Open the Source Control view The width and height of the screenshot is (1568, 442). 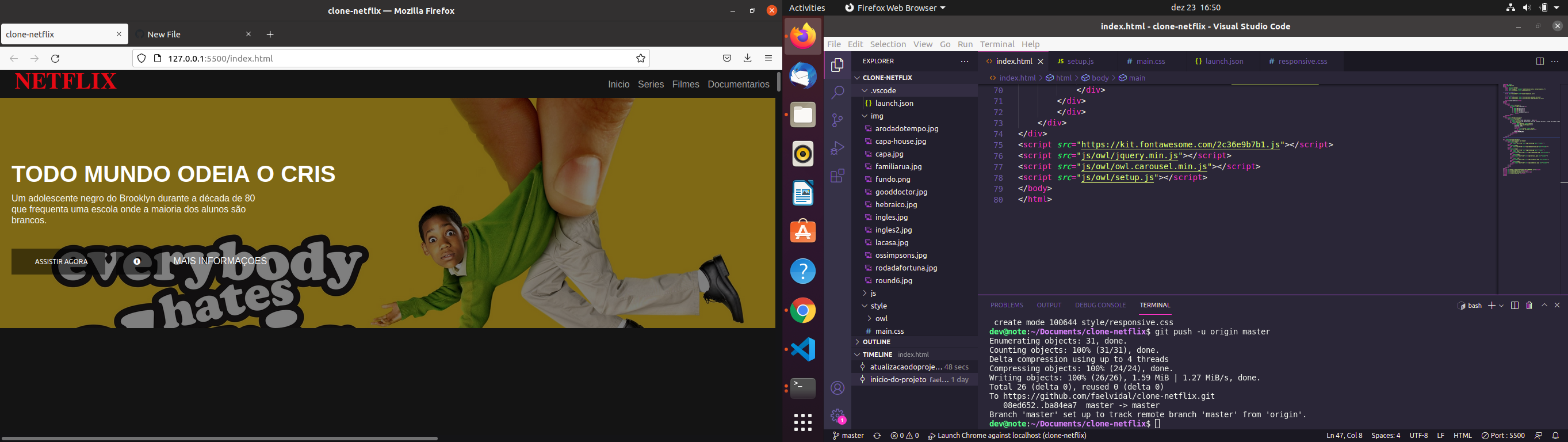pyautogui.click(x=837, y=120)
